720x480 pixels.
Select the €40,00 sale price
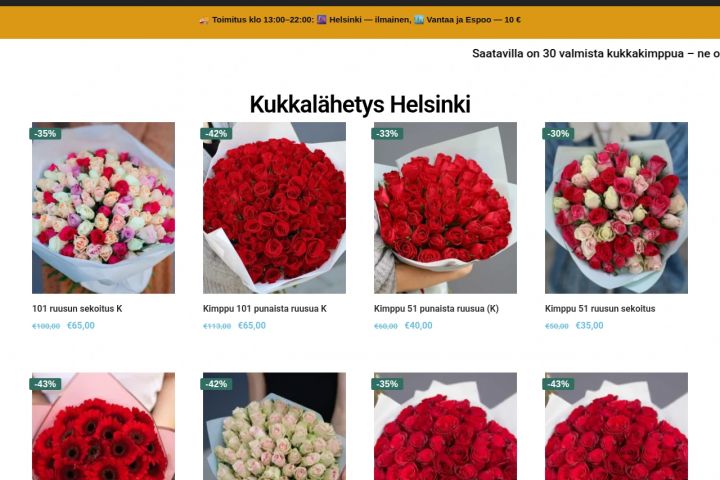tap(418, 326)
